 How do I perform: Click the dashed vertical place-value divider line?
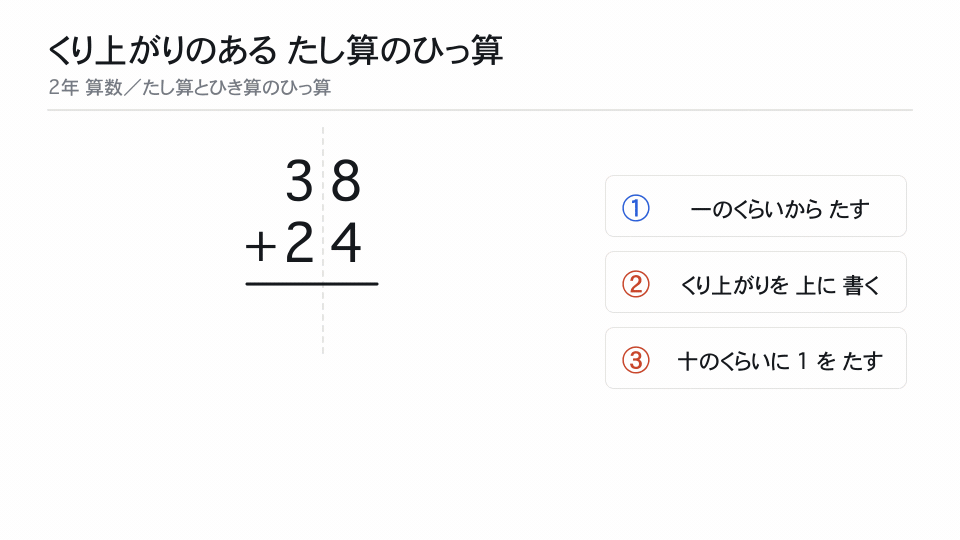[323, 240]
